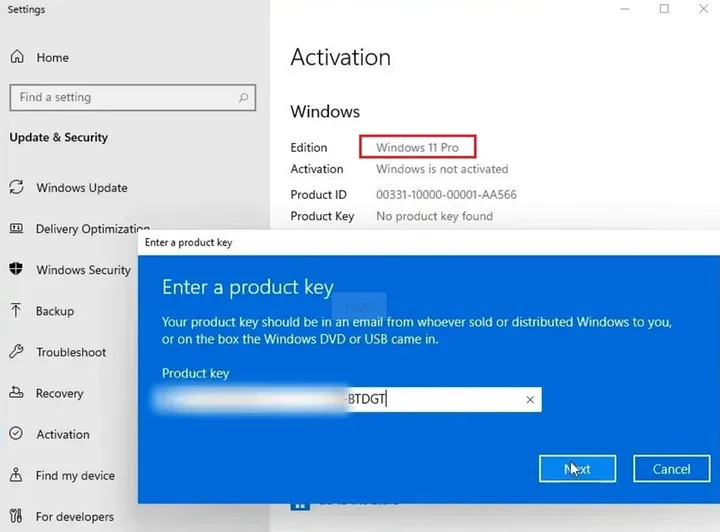Click the Windows Update sync icon

[x=16, y=188]
